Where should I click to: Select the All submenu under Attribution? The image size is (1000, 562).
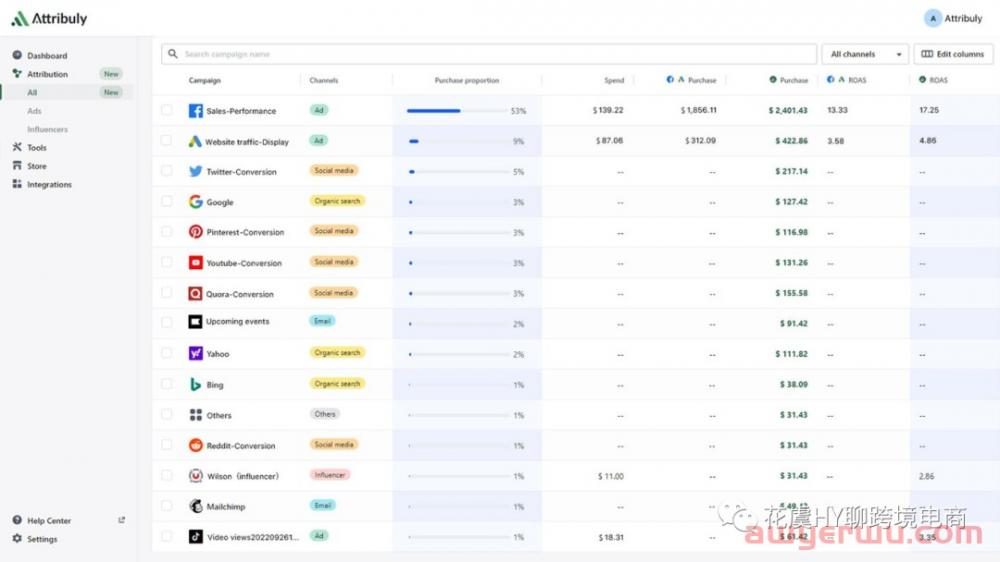(32, 92)
